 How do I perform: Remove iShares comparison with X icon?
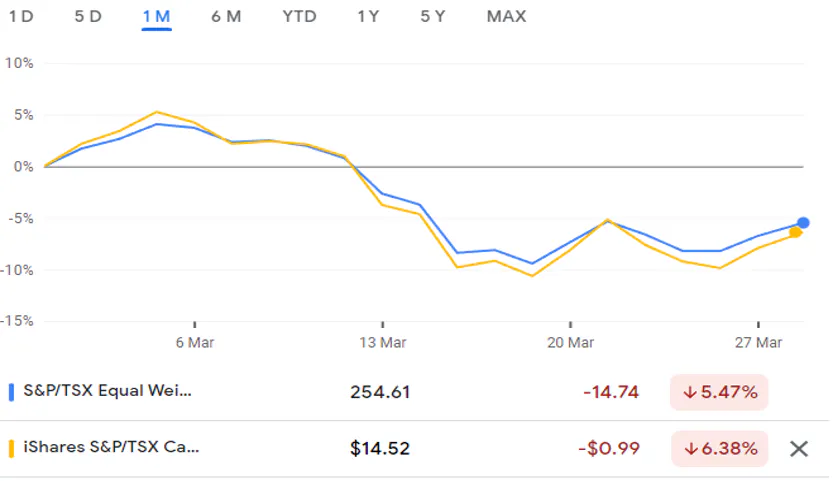[798, 448]
